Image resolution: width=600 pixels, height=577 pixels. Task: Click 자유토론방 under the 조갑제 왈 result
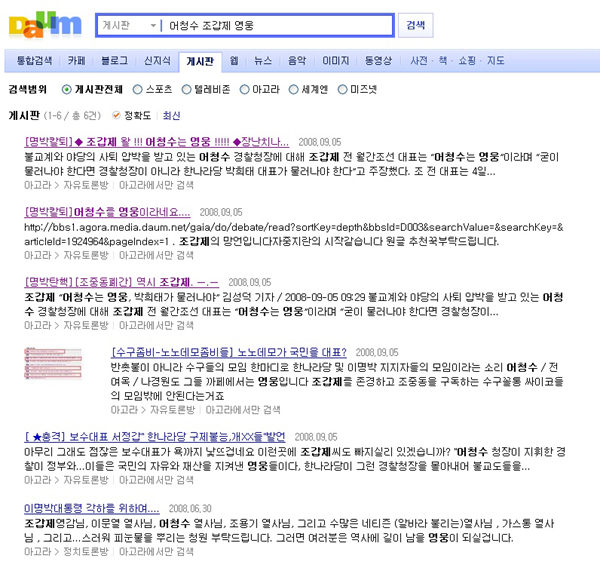tap(86, 185)
